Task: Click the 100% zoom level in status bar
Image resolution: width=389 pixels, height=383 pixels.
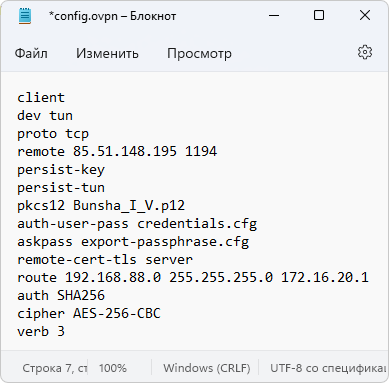Action: click(x=113, y=368)
